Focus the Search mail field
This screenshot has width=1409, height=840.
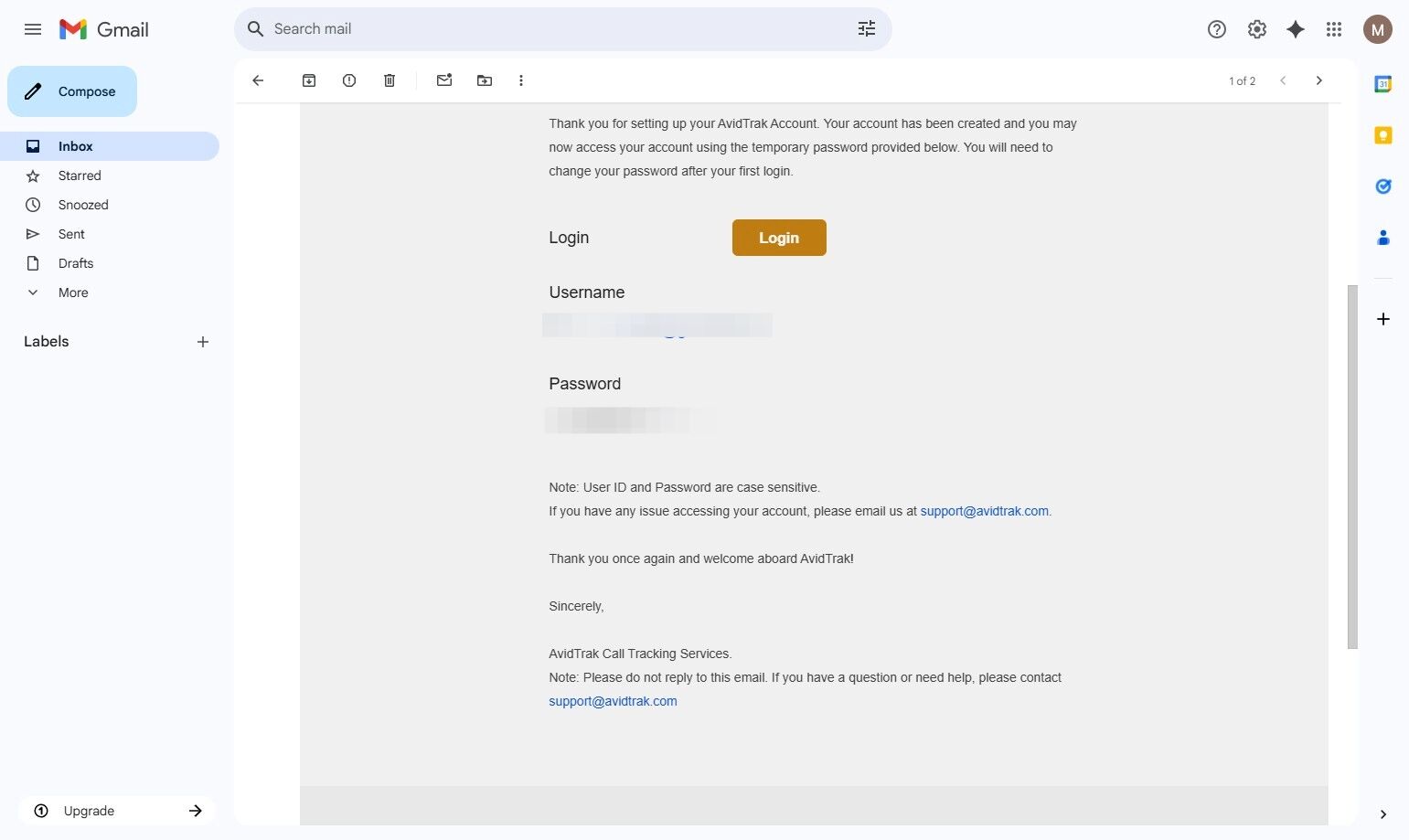tap(563, 29)
